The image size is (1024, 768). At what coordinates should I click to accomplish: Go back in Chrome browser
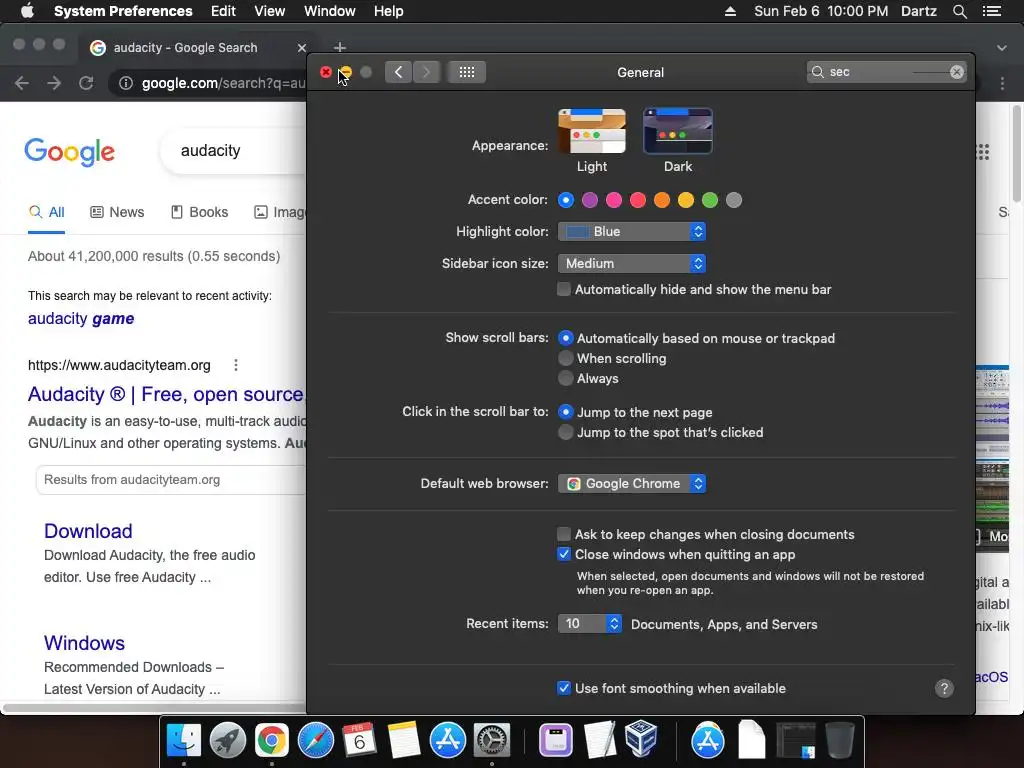point(22,83)
